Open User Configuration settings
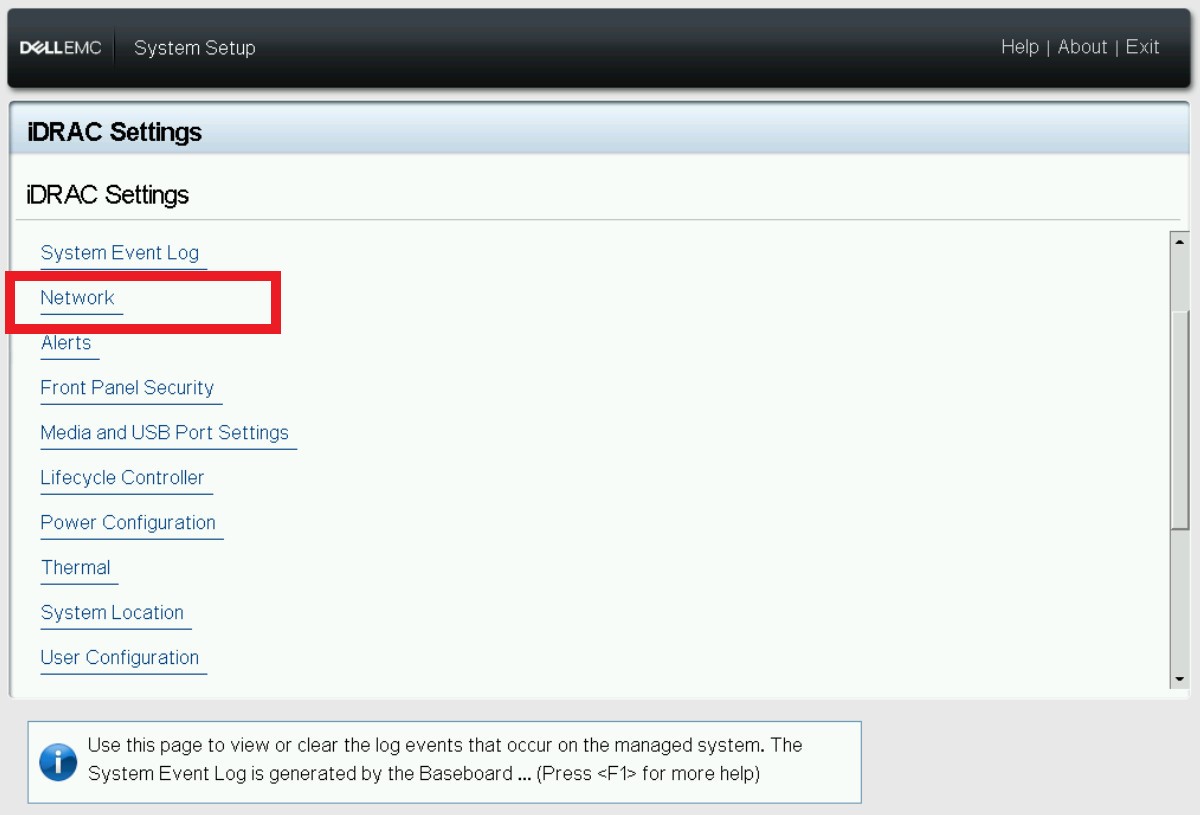The height and width of the screenshot is (815, 1200). coord(122,657)
